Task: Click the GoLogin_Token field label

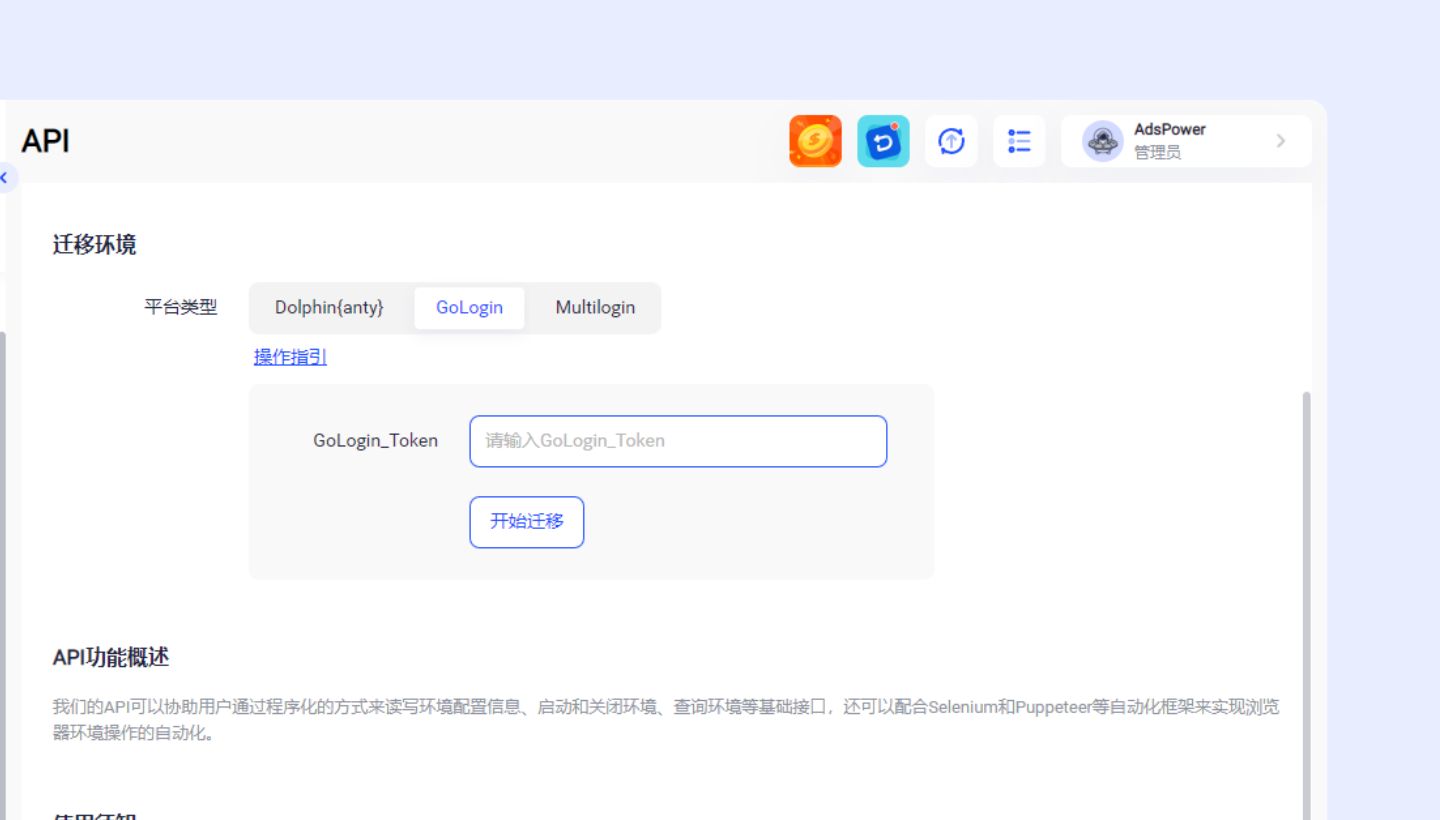Action: [375, 441]
